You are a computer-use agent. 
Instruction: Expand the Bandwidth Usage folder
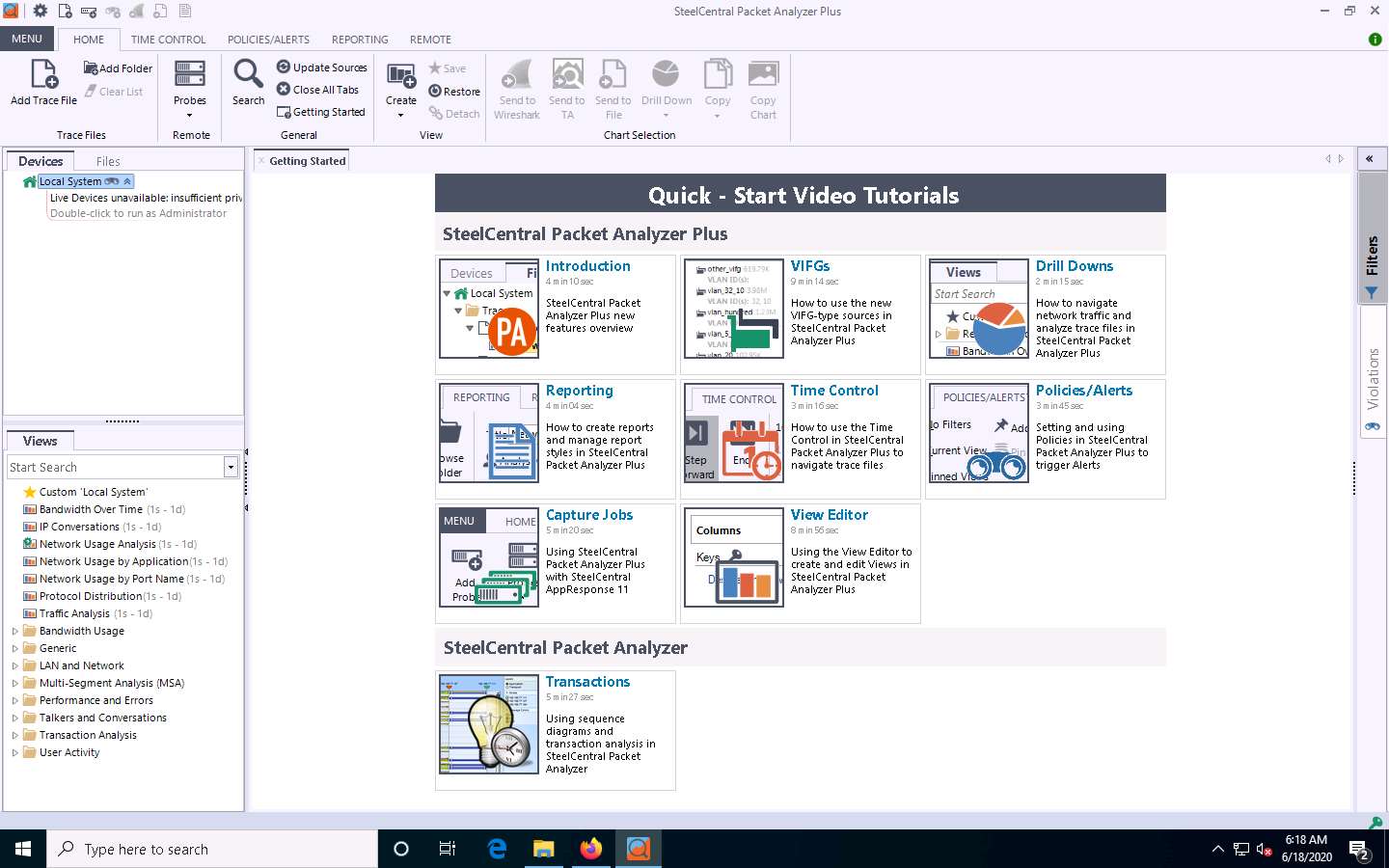tap(14, 631)
